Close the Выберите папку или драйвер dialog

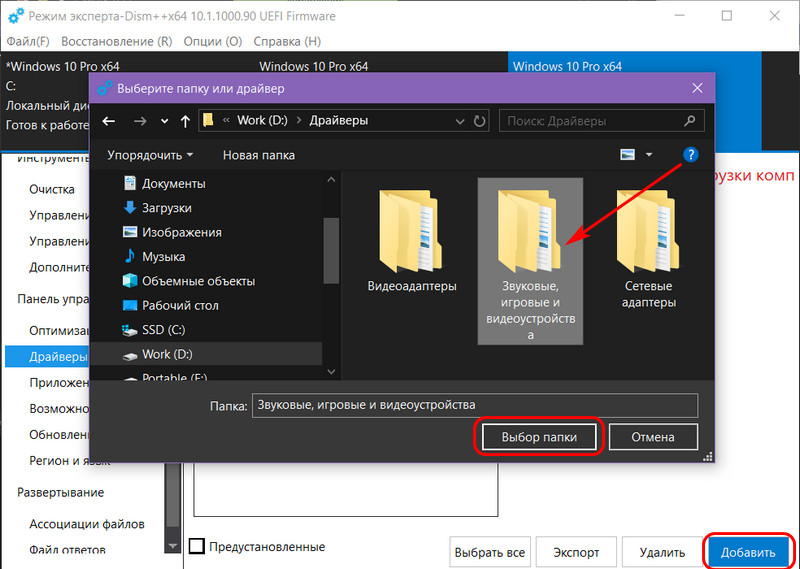pos(697,88)
